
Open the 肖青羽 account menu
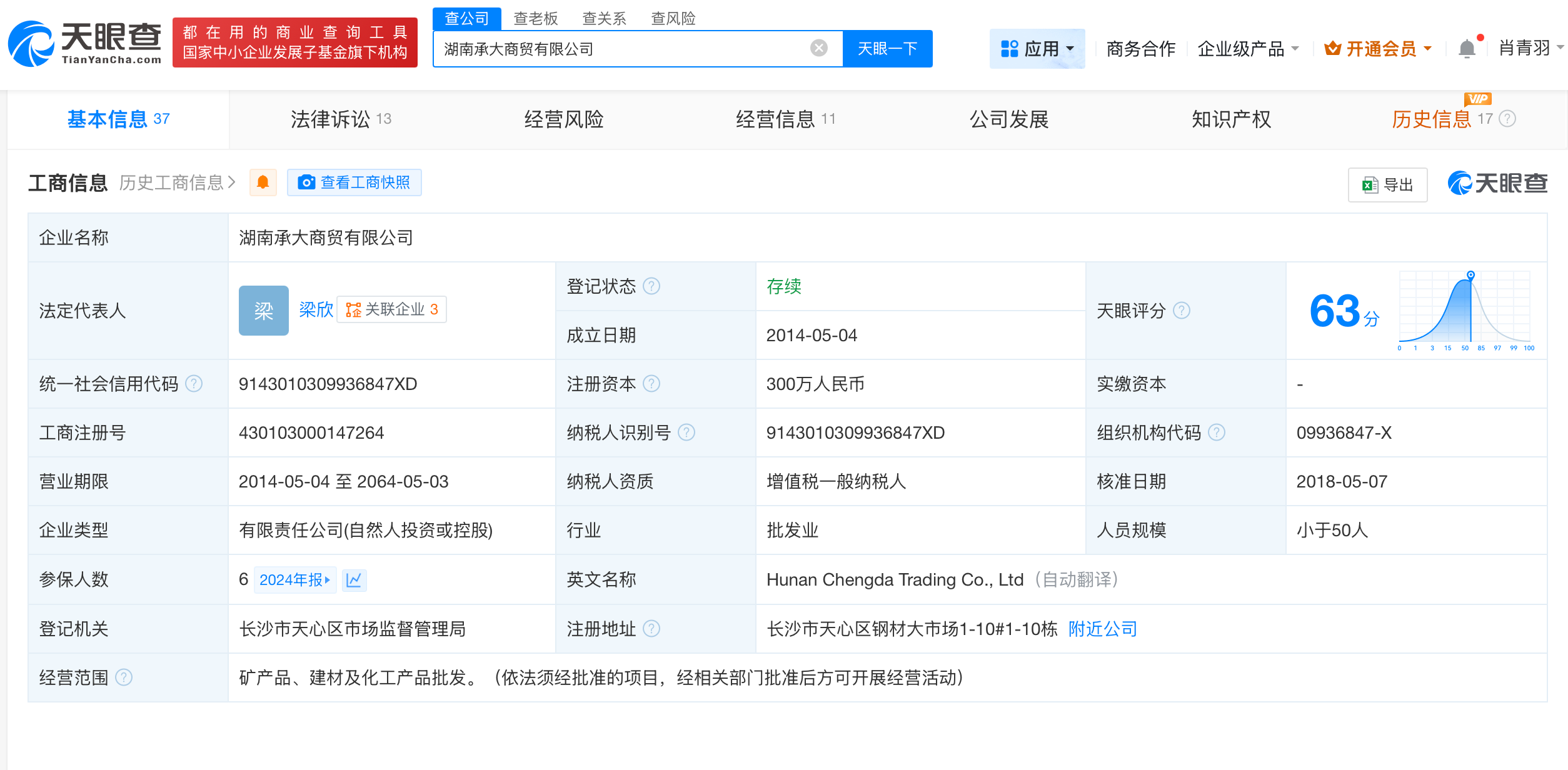click(1525, 48)
